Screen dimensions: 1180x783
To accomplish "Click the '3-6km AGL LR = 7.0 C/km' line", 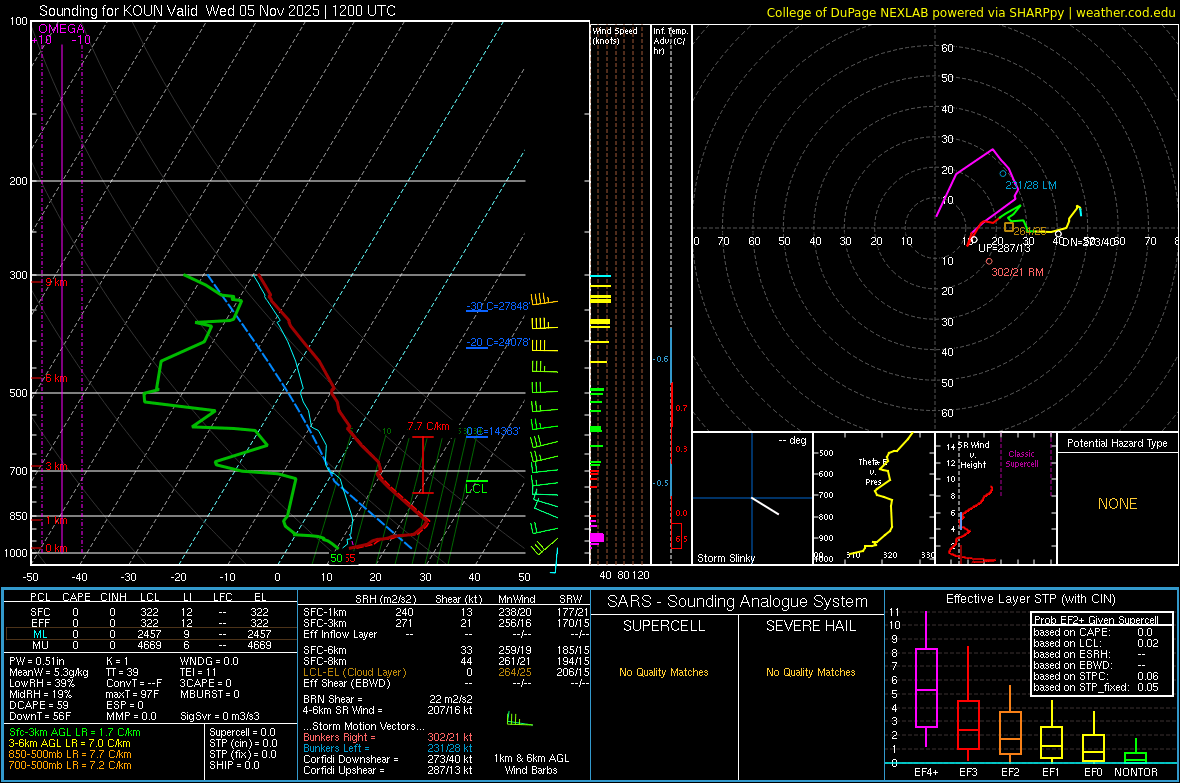I will (69, 743).
